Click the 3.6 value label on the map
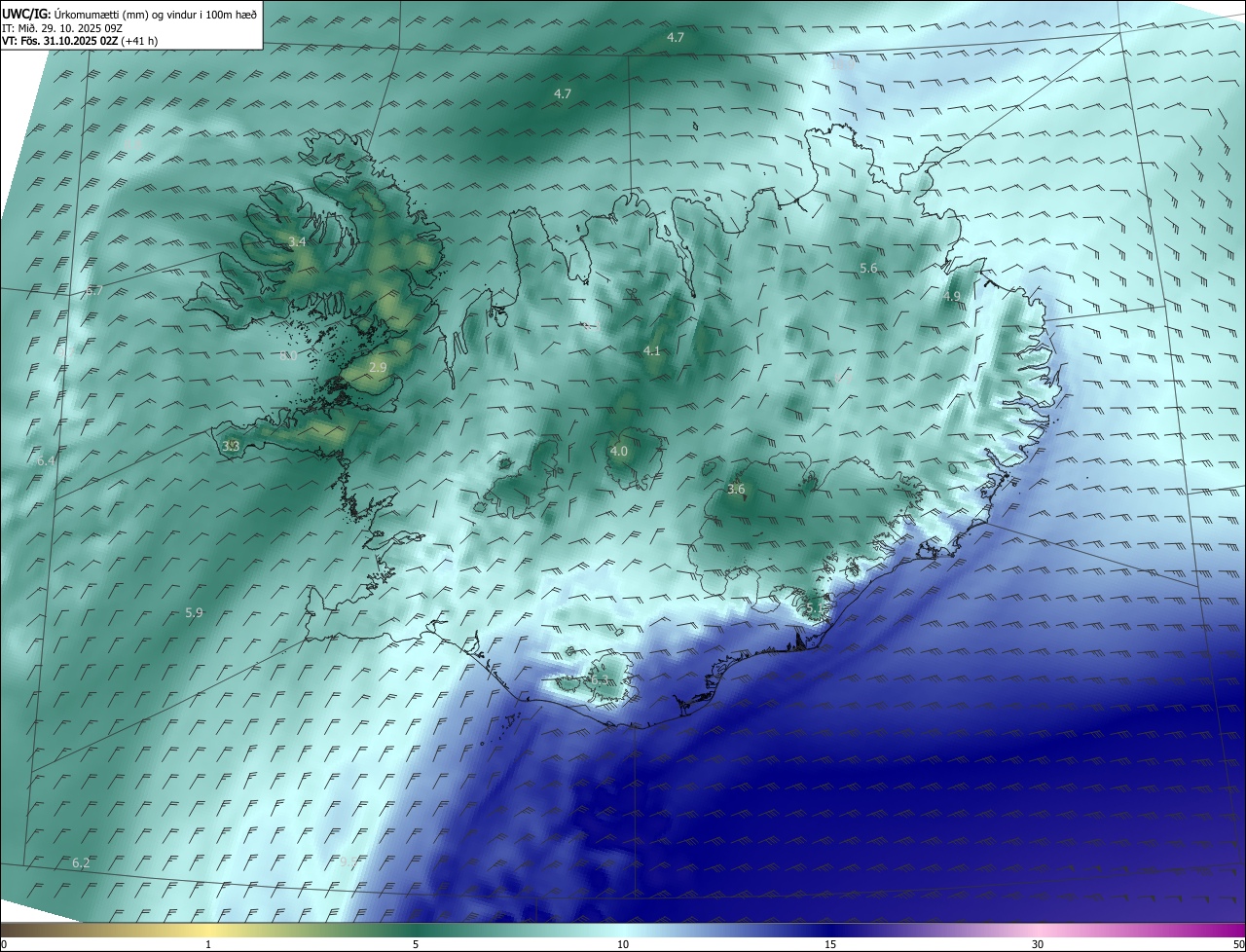This screenshot has width=1246, height=952. point(736,489)
